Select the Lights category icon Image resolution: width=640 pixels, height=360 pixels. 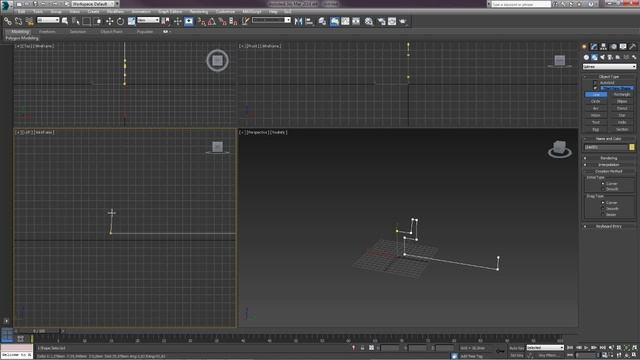(x=602, y=57)
